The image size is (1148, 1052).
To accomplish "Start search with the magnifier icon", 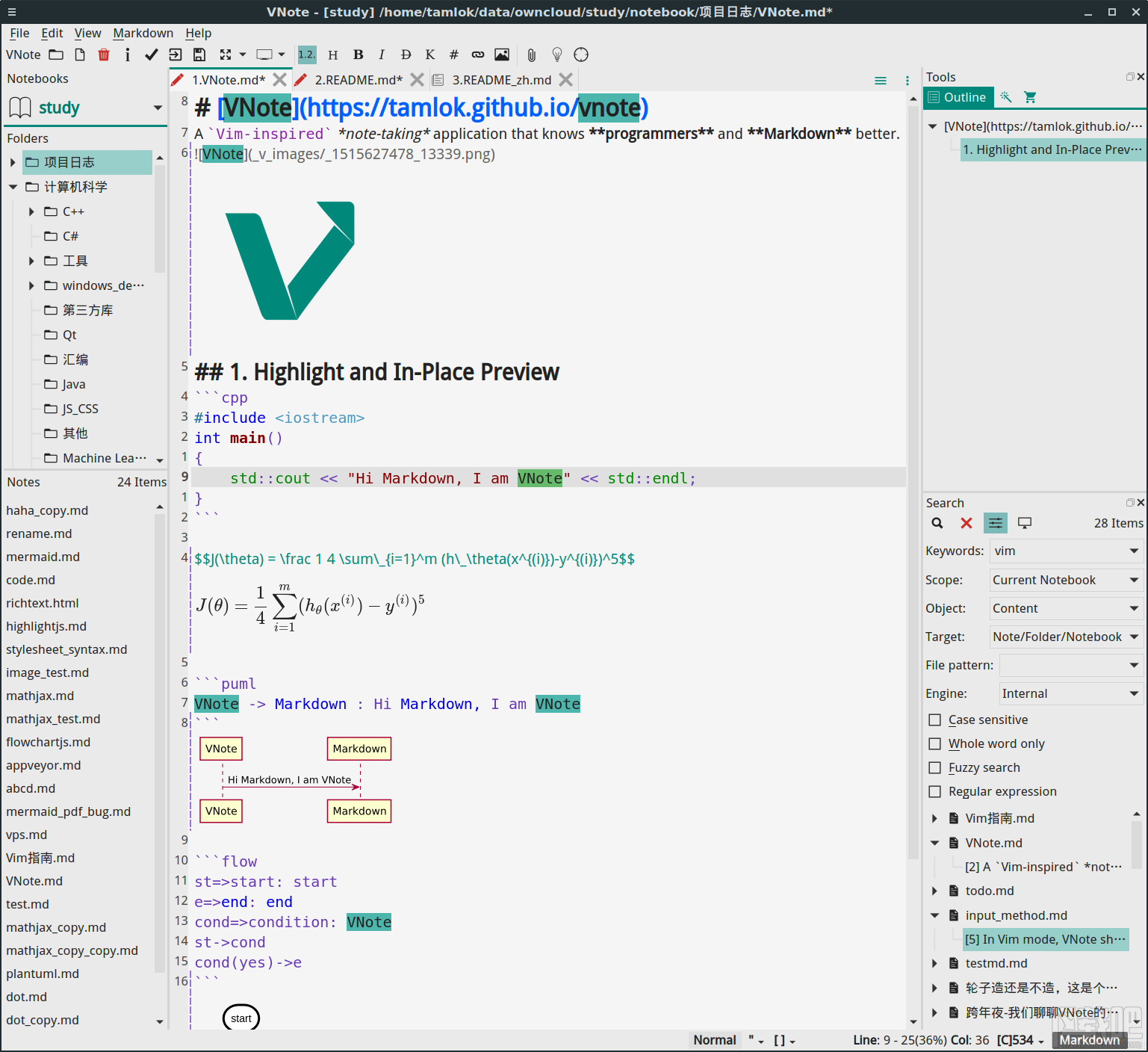I will click(x=937, y=523).
